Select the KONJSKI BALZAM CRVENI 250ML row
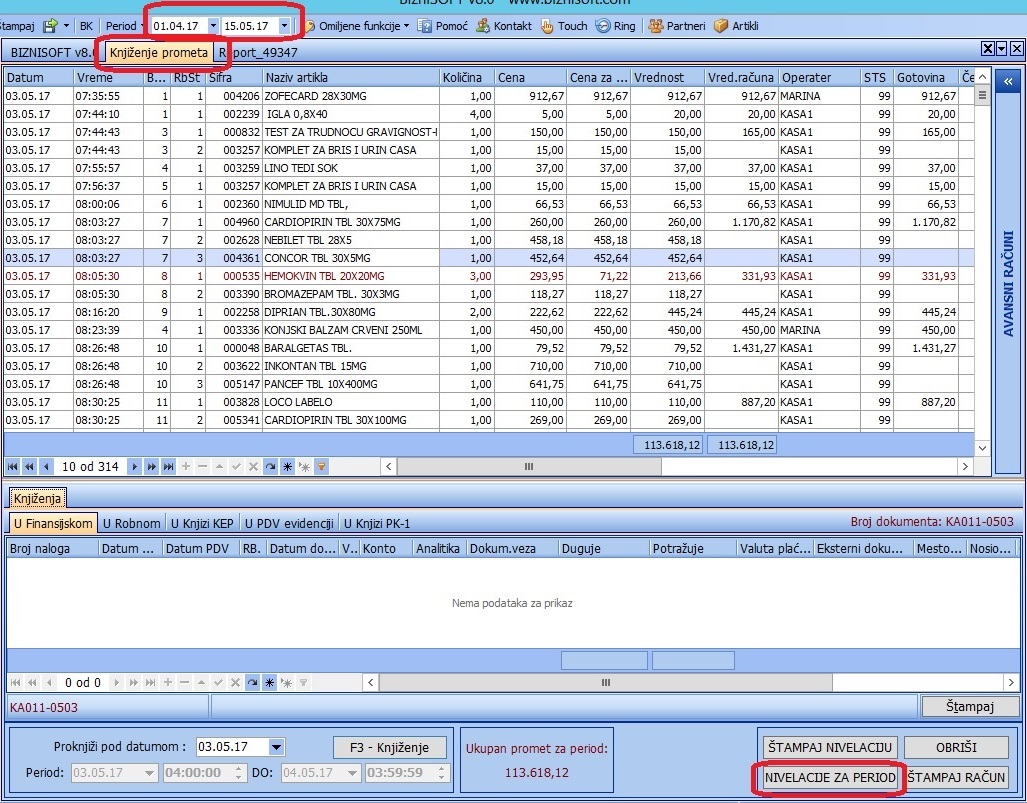 click(489, 330)
